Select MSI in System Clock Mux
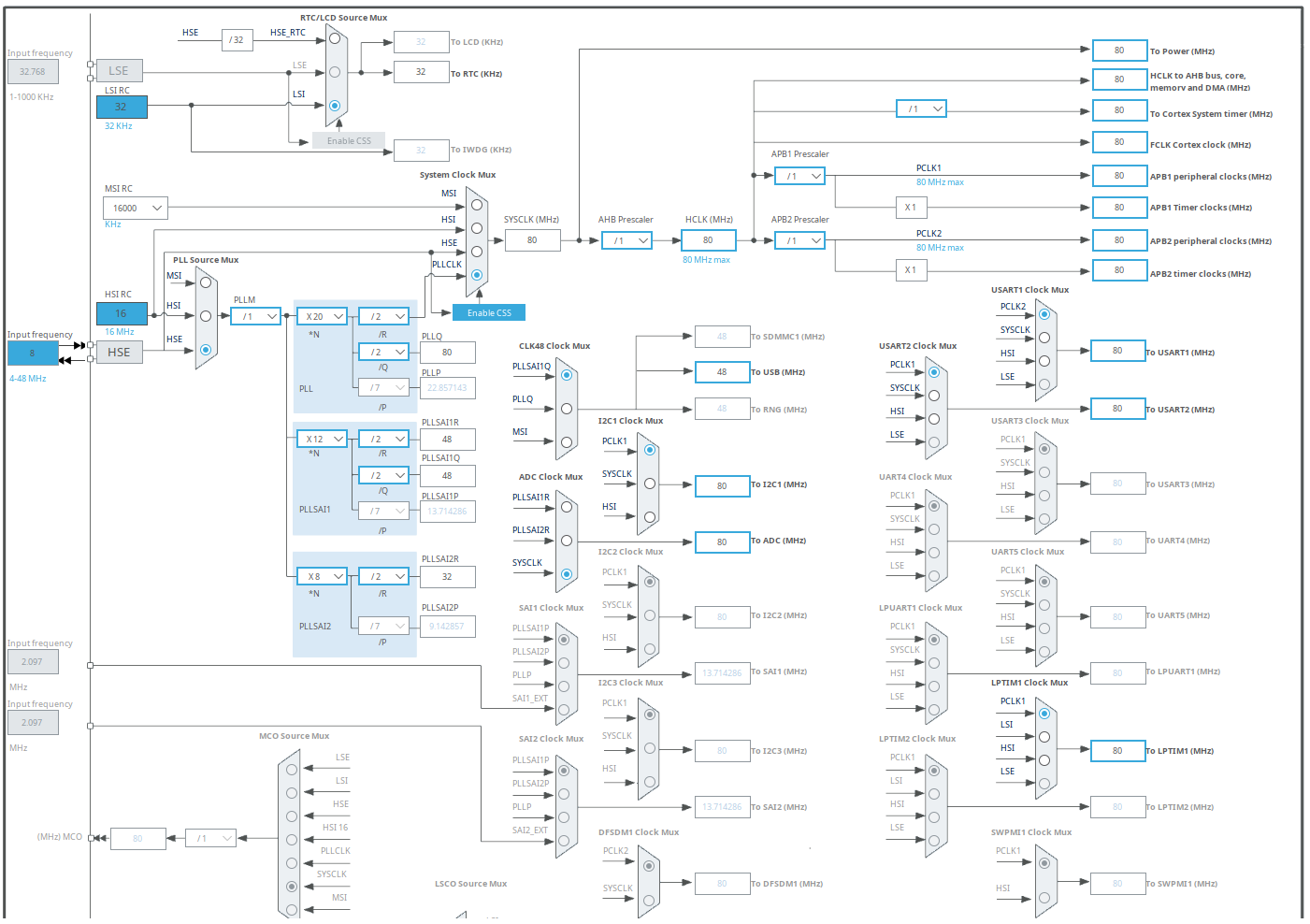Viewport: 1310px width, 924px height. [x=477, y=205]
